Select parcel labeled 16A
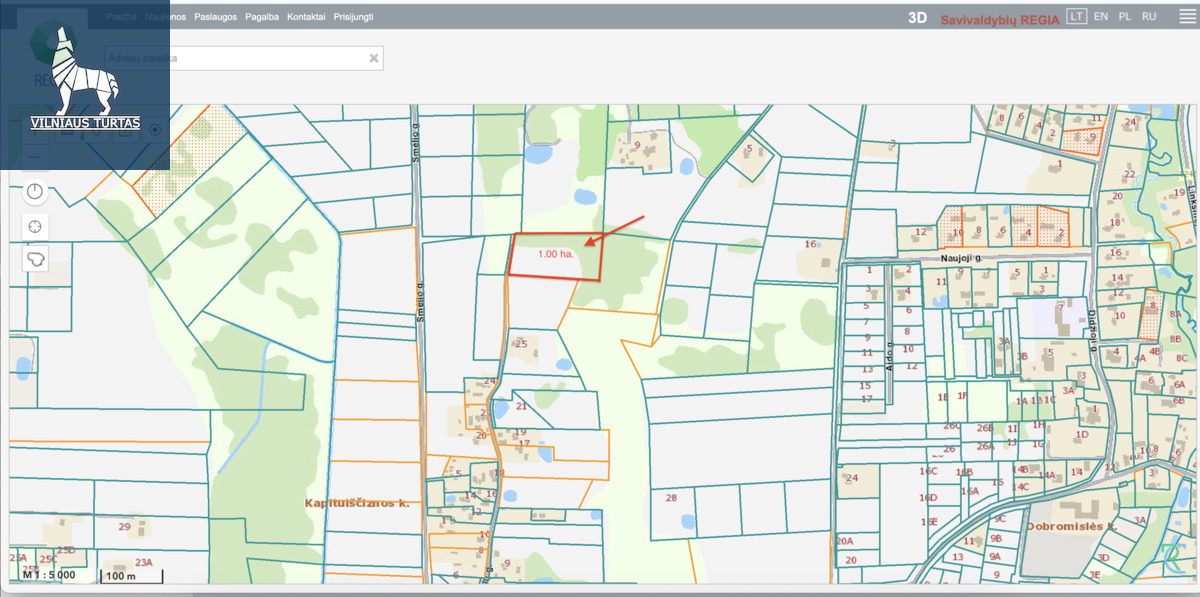Image resolution: width=1200 pixels, height=597 pixels. pos(970,491)
